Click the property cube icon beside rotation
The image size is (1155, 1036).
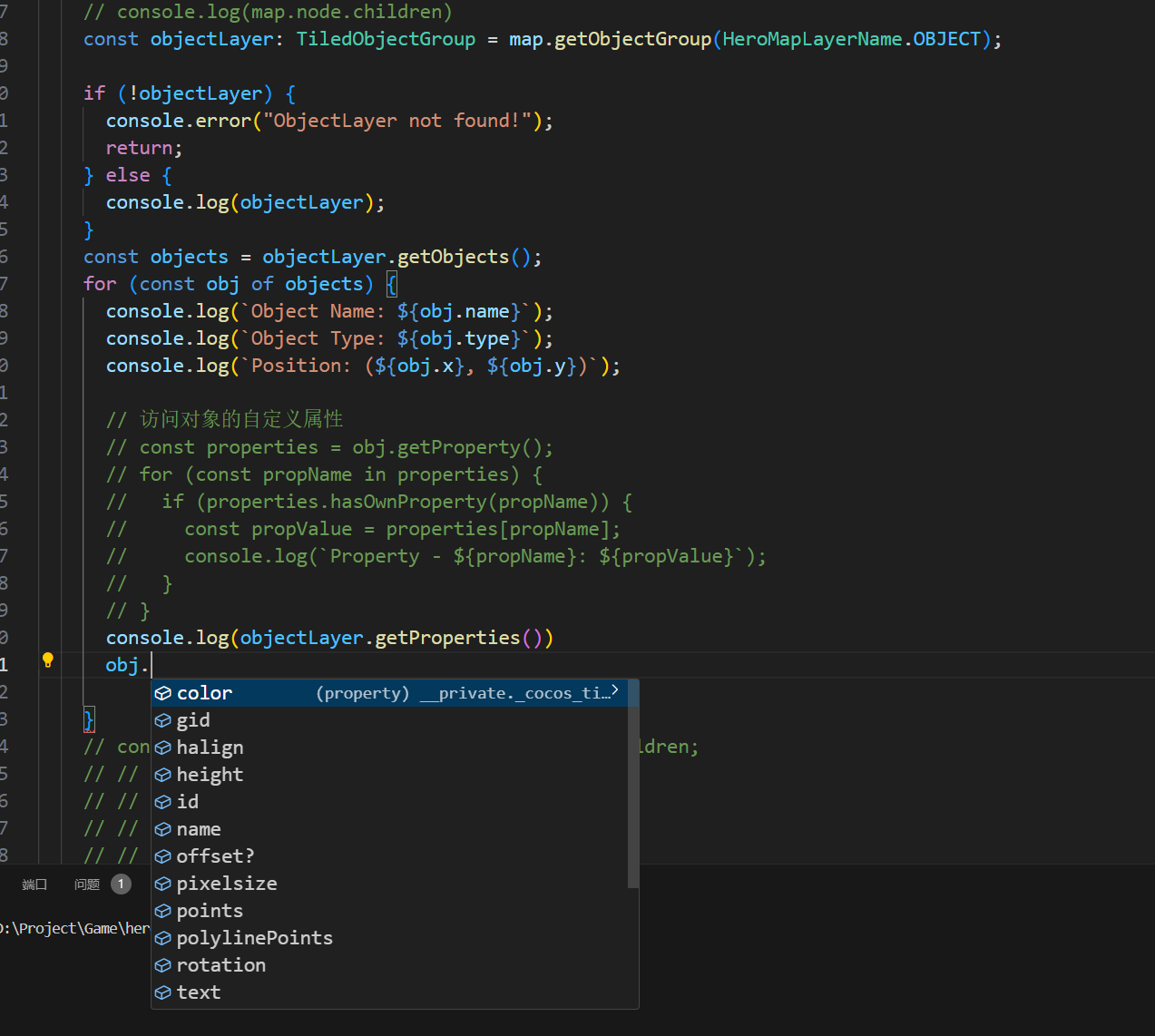[x=163, y=965]
